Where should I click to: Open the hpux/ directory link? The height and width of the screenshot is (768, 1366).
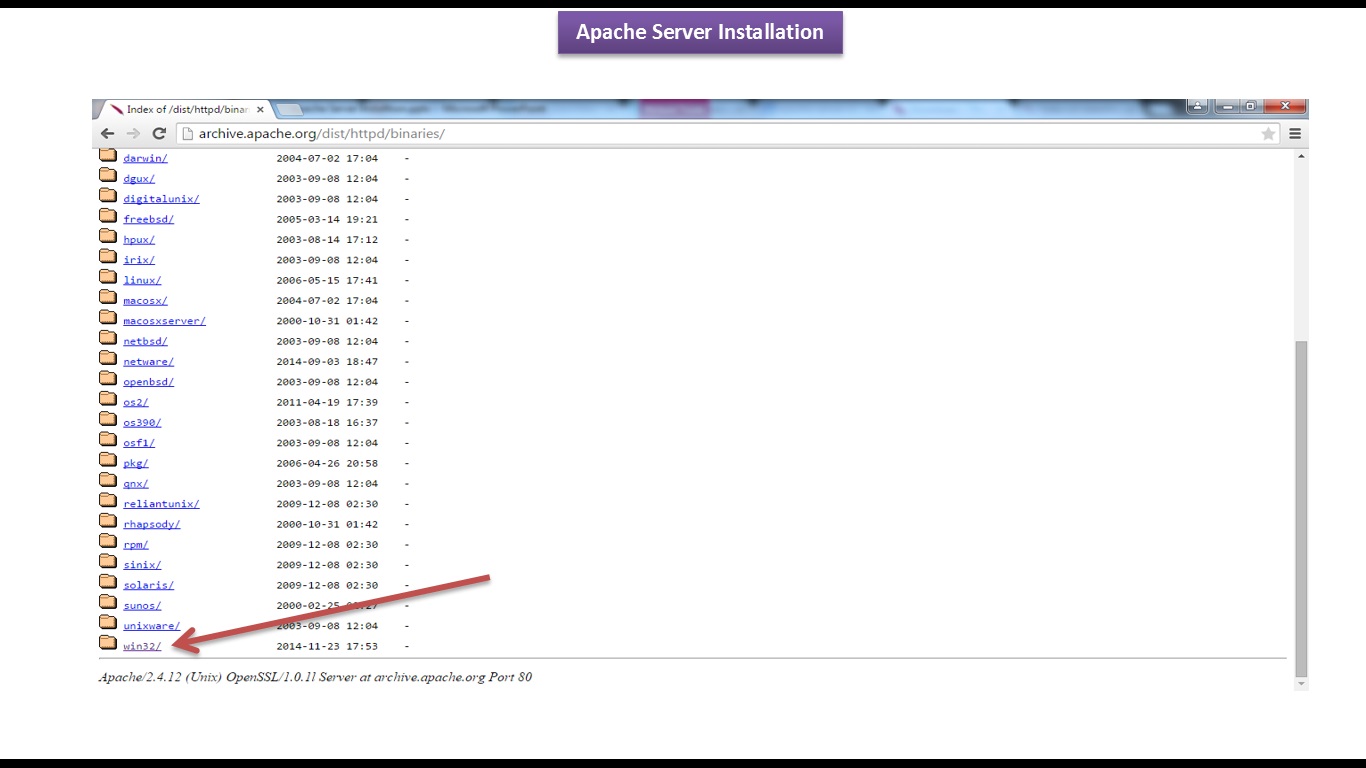[x=139, y=240]
